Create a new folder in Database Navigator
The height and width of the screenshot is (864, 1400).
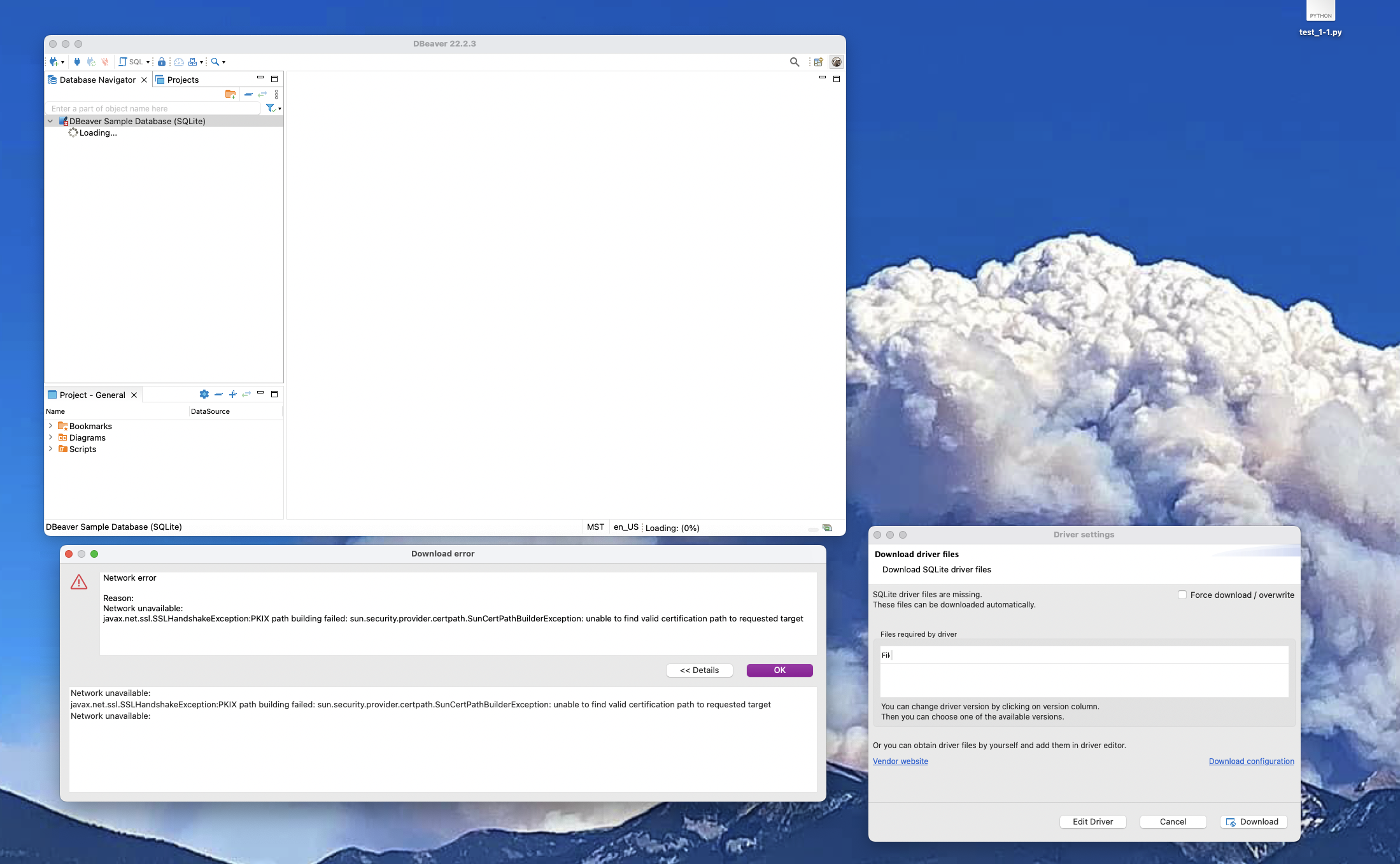tap(231, 94)
